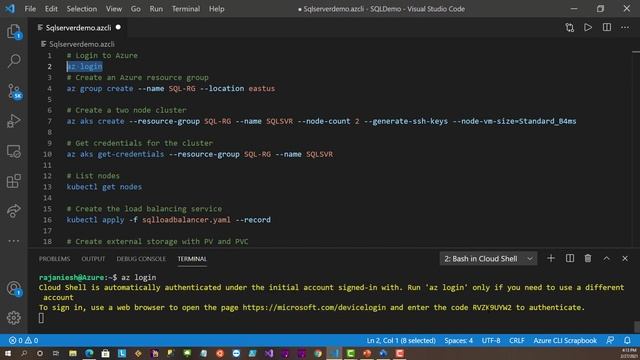Screen dimensions: 640x360
Task: Open the feedback icon in status bar
Action: [611, 340]
